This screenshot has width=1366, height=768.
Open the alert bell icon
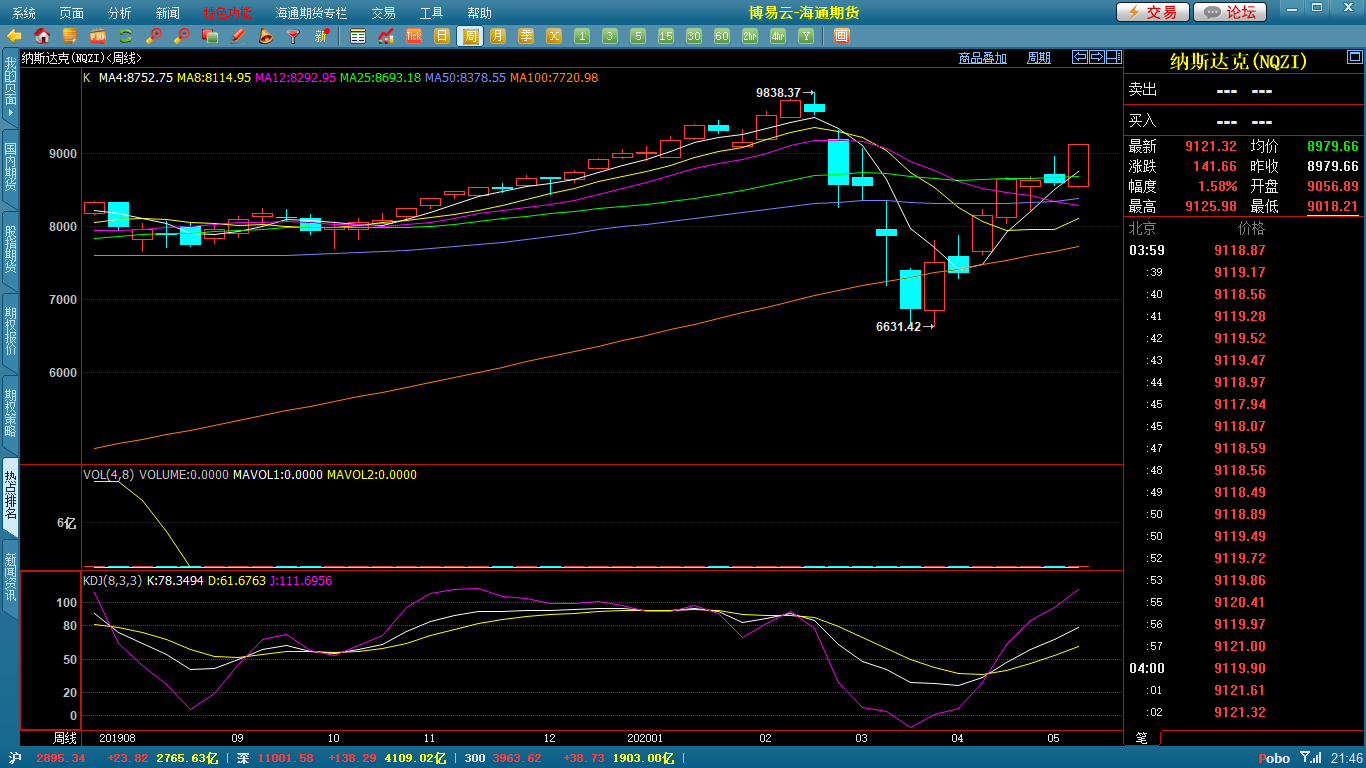pos(266,36)
